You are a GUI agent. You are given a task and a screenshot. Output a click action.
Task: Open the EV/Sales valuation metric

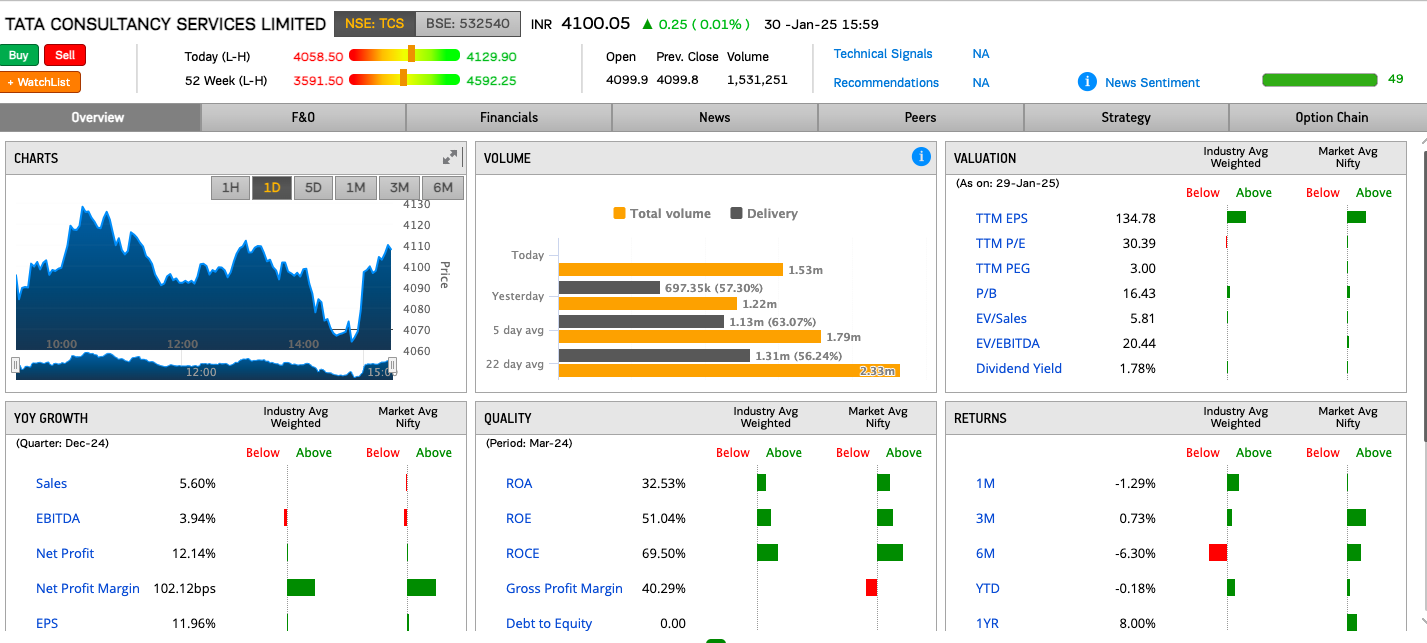(x=1000, y=318)
